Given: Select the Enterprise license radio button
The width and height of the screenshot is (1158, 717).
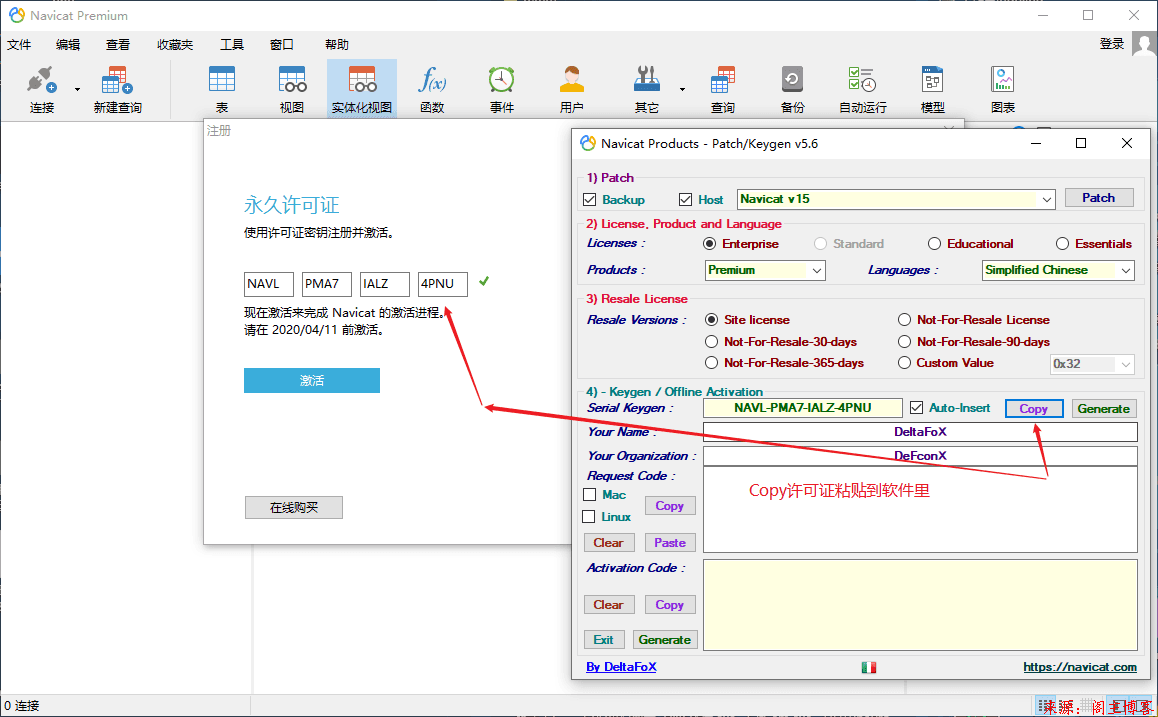Looking at the screenshot, I should tap(710, 244).
